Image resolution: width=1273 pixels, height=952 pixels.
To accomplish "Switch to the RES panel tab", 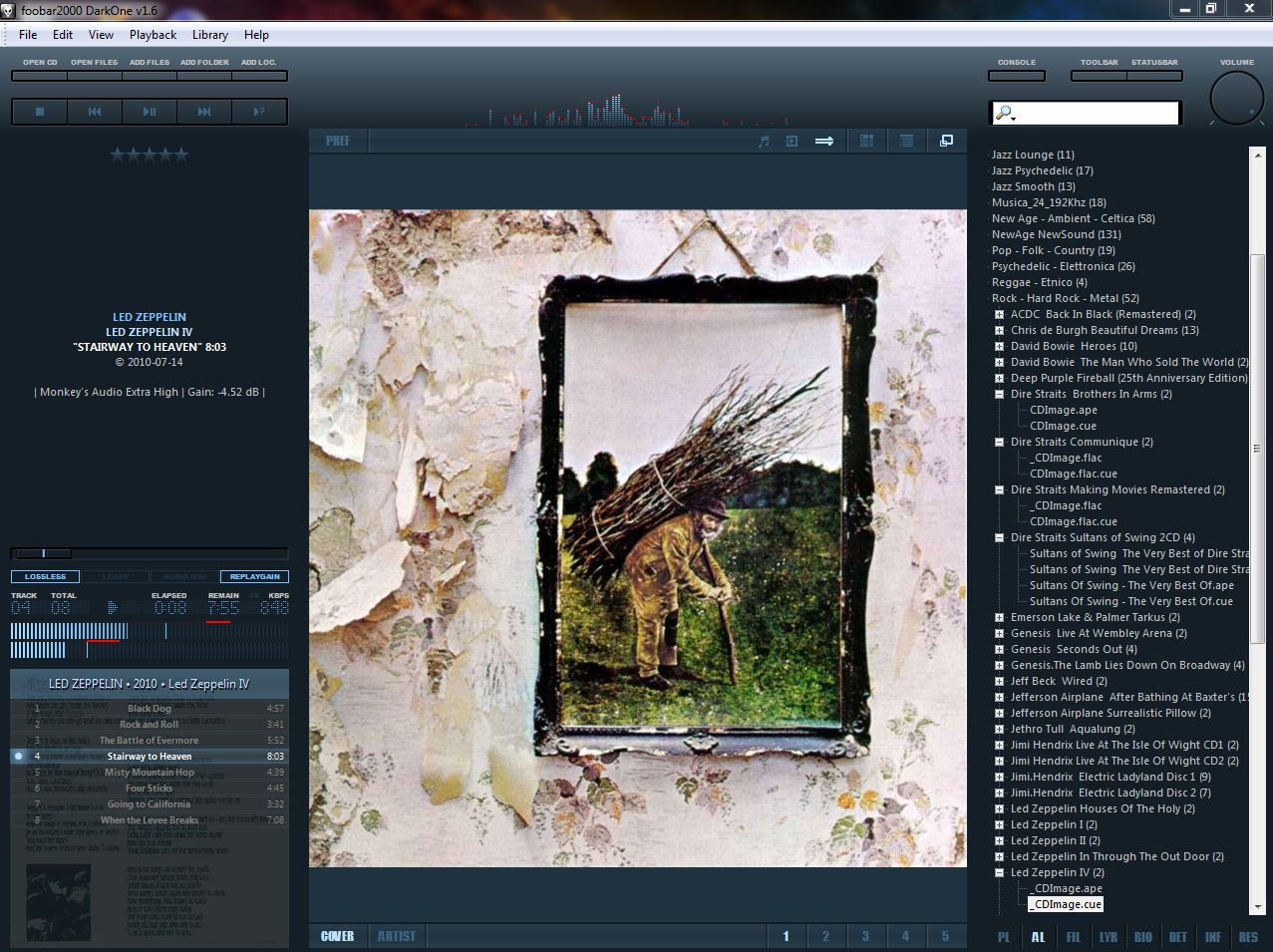I will pyautogui.click(x=1248, y=937).
